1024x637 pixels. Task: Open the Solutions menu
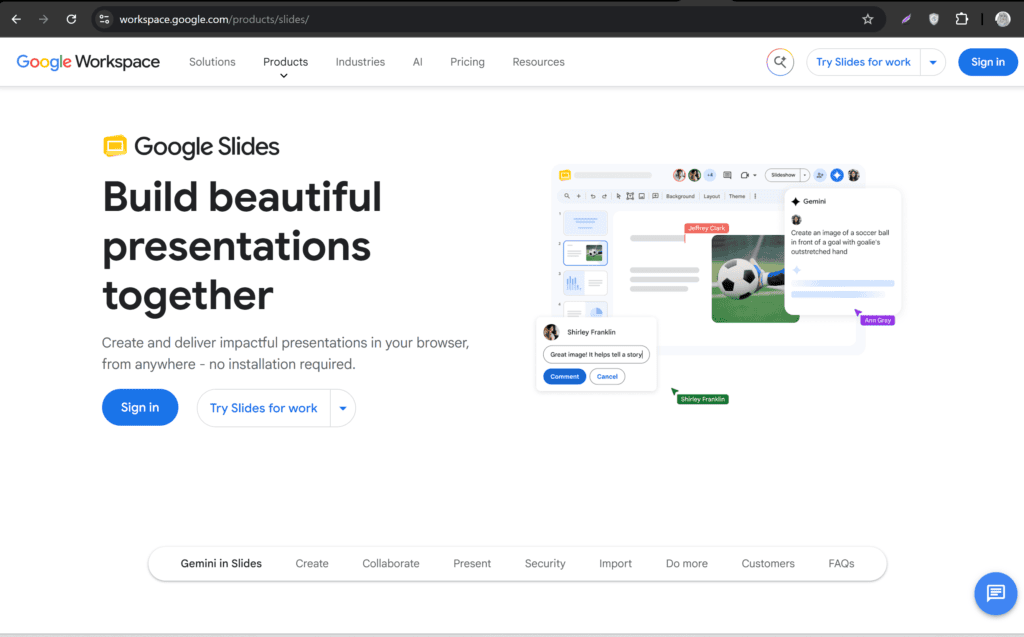pyautogui.click(x=212, y=62)
